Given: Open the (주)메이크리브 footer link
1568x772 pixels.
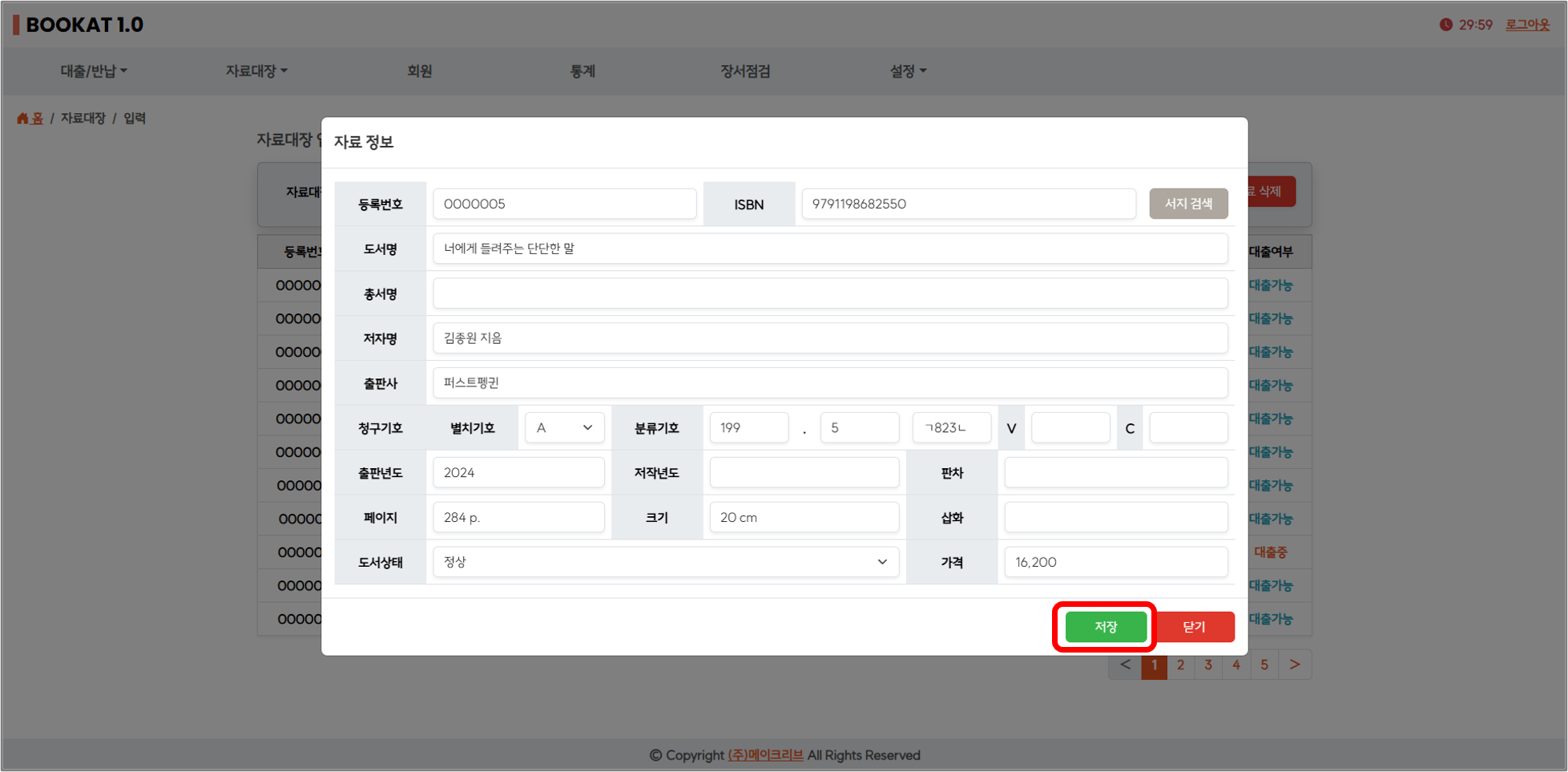Looking at the screenshot, I should (x=765, y=755).
